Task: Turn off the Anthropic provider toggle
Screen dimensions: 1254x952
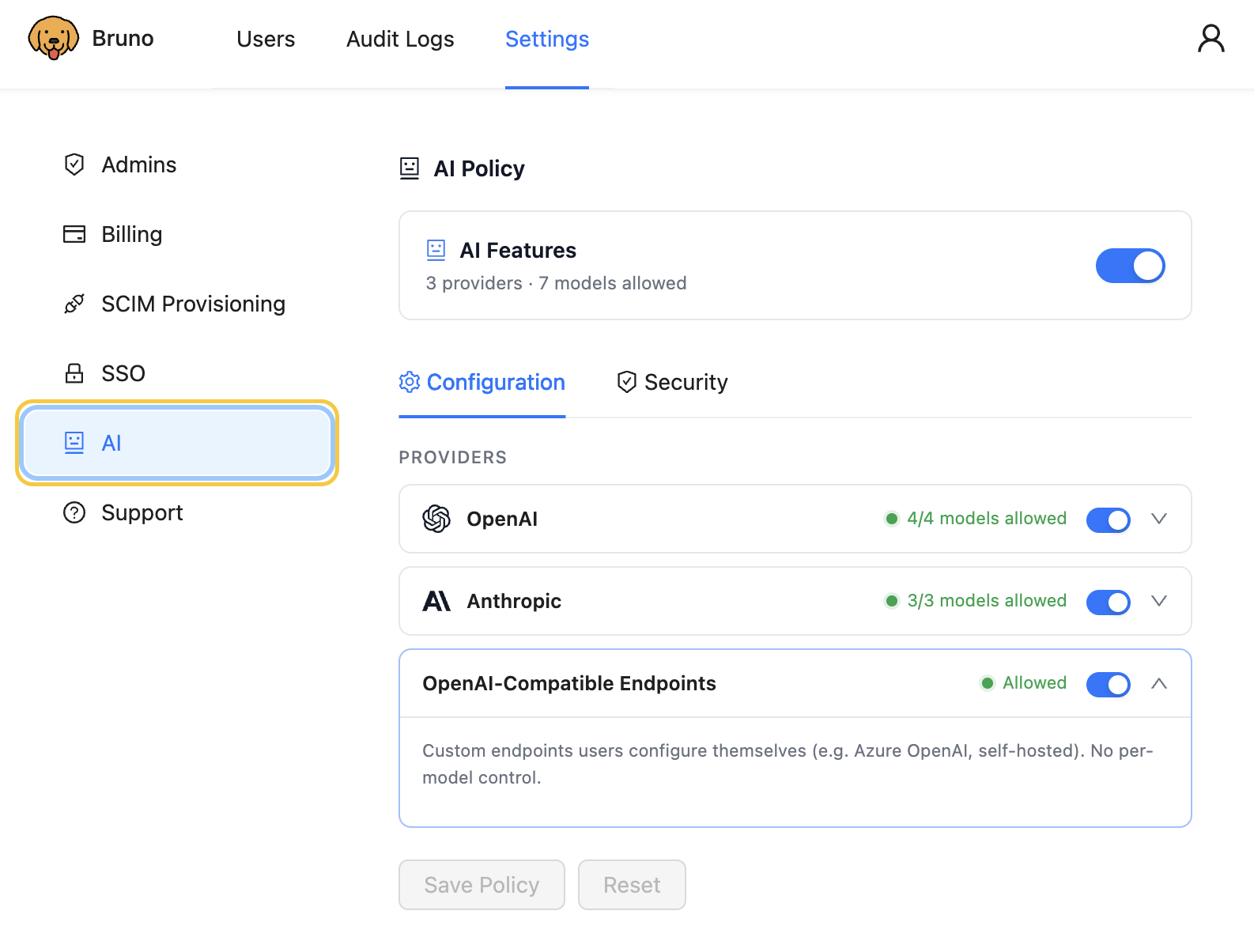Action: point(1109,602)
